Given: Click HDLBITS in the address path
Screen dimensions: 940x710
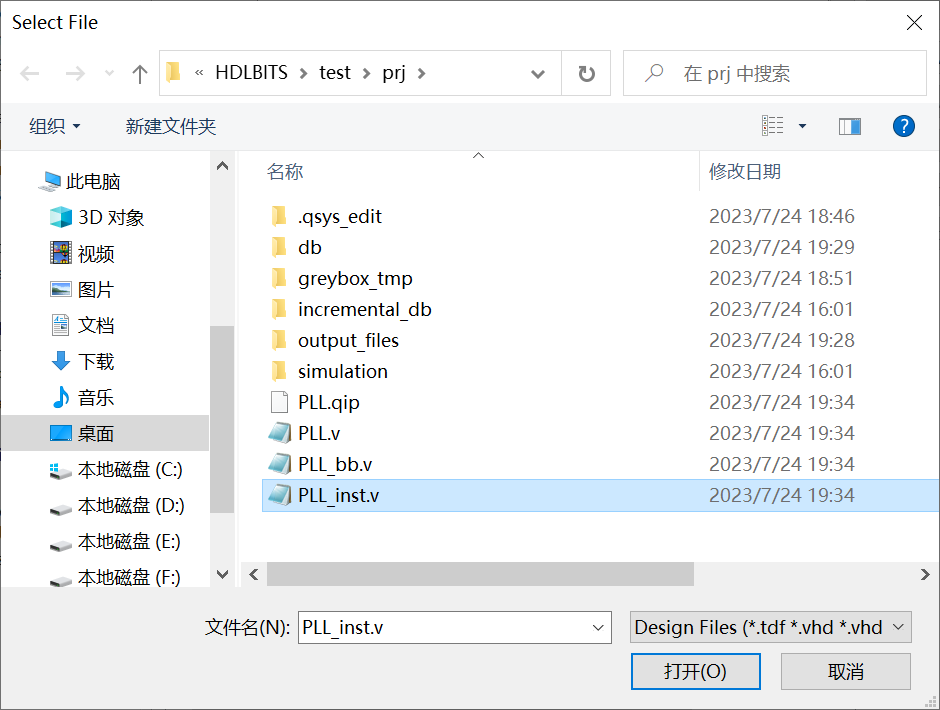Looking at the screenshot, I should point(251,73).
